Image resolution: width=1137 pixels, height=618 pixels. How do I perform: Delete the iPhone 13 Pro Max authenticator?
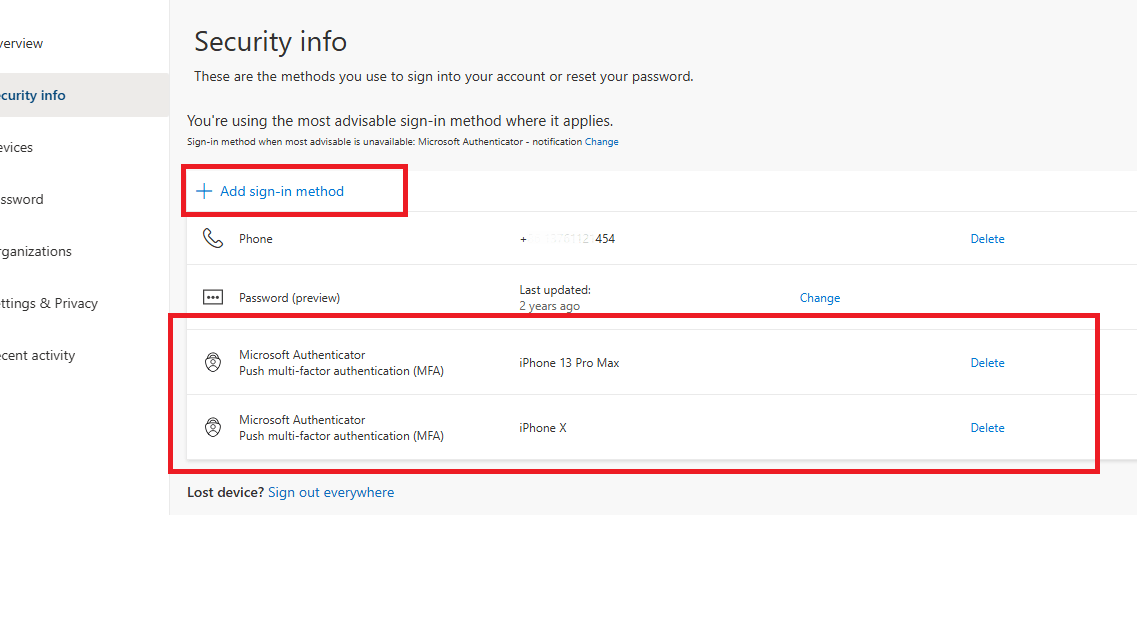pos(987,363)
